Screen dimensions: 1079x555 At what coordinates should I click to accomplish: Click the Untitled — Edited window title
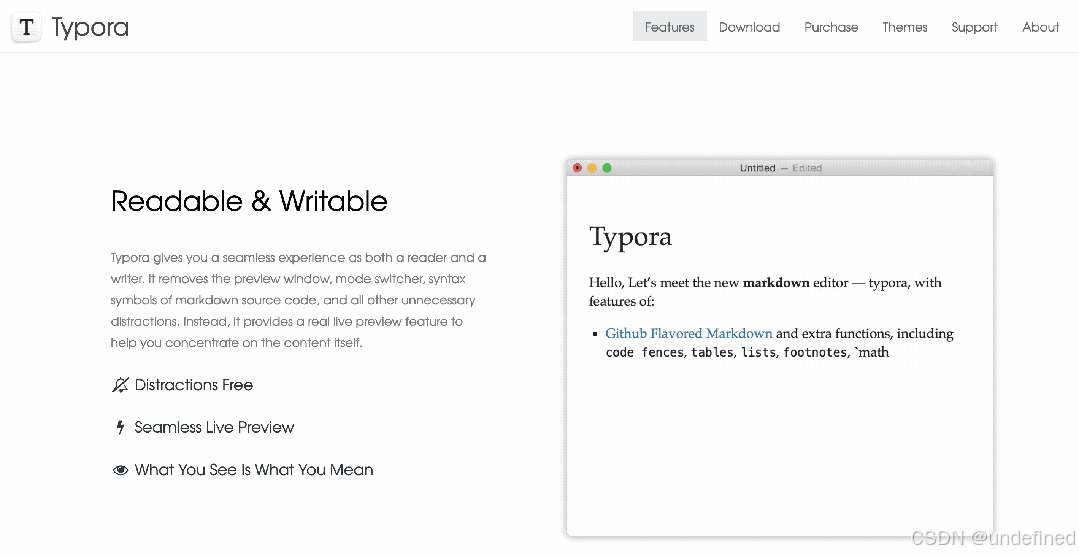pyautogui.click(x=780, y=168)
